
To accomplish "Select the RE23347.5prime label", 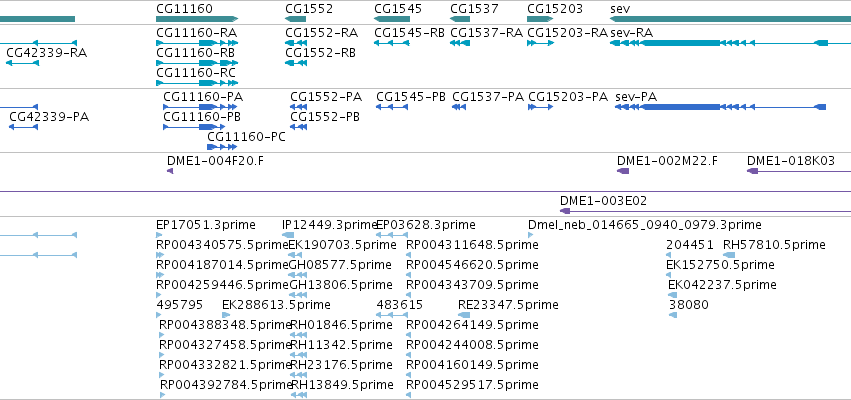I will (508, 305).
